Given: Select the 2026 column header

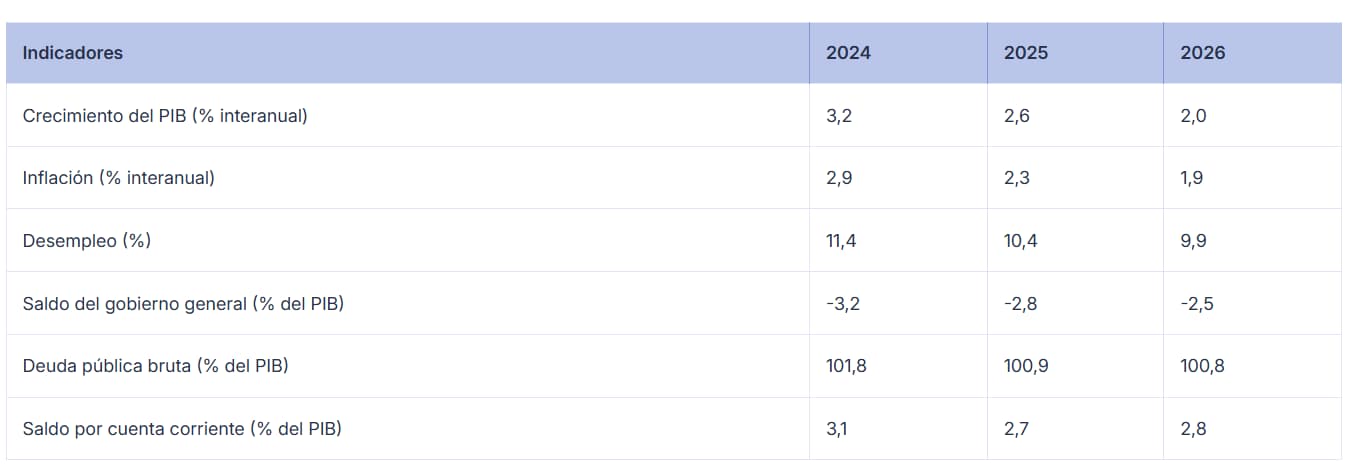Looking at the screenshot, I should click(x=1203, y=53).
